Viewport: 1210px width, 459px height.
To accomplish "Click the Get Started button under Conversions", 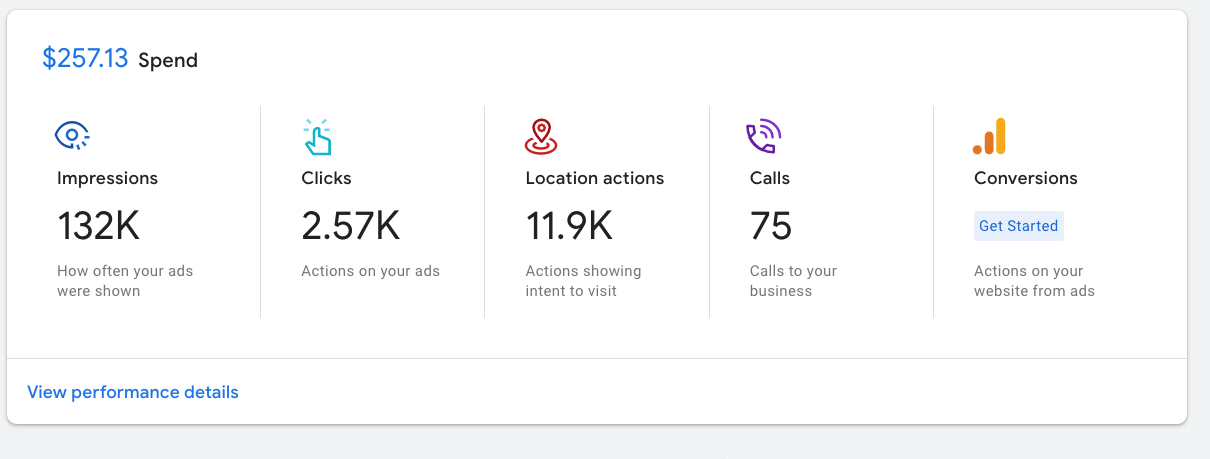I will [x=1018, y=226].
